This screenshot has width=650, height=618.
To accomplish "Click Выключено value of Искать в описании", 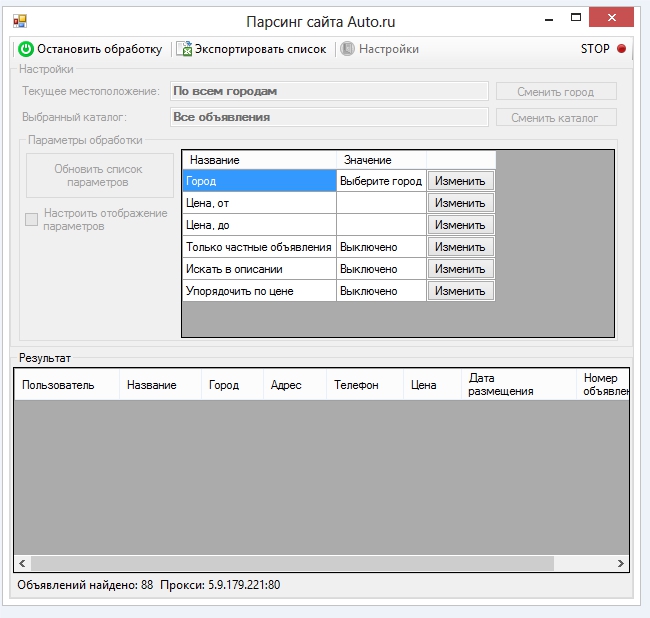I will (x=381, y=269).
